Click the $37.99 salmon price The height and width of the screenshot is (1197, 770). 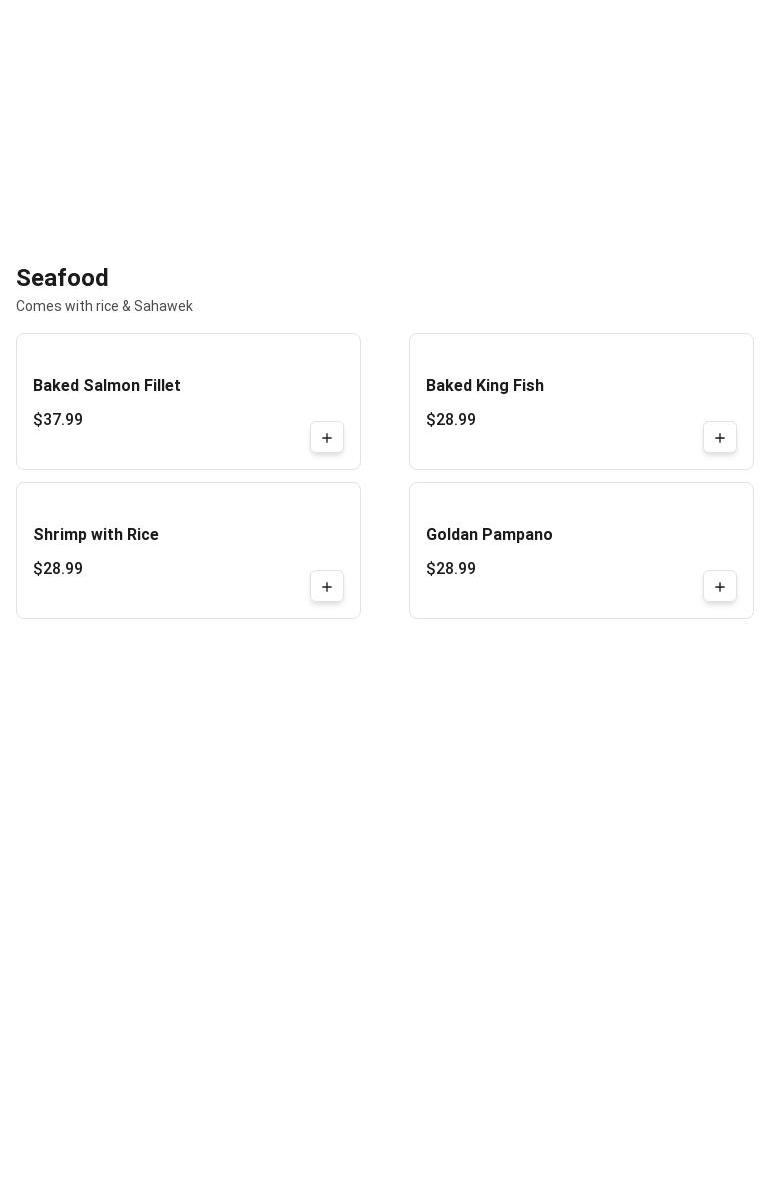tap(58, 420)
